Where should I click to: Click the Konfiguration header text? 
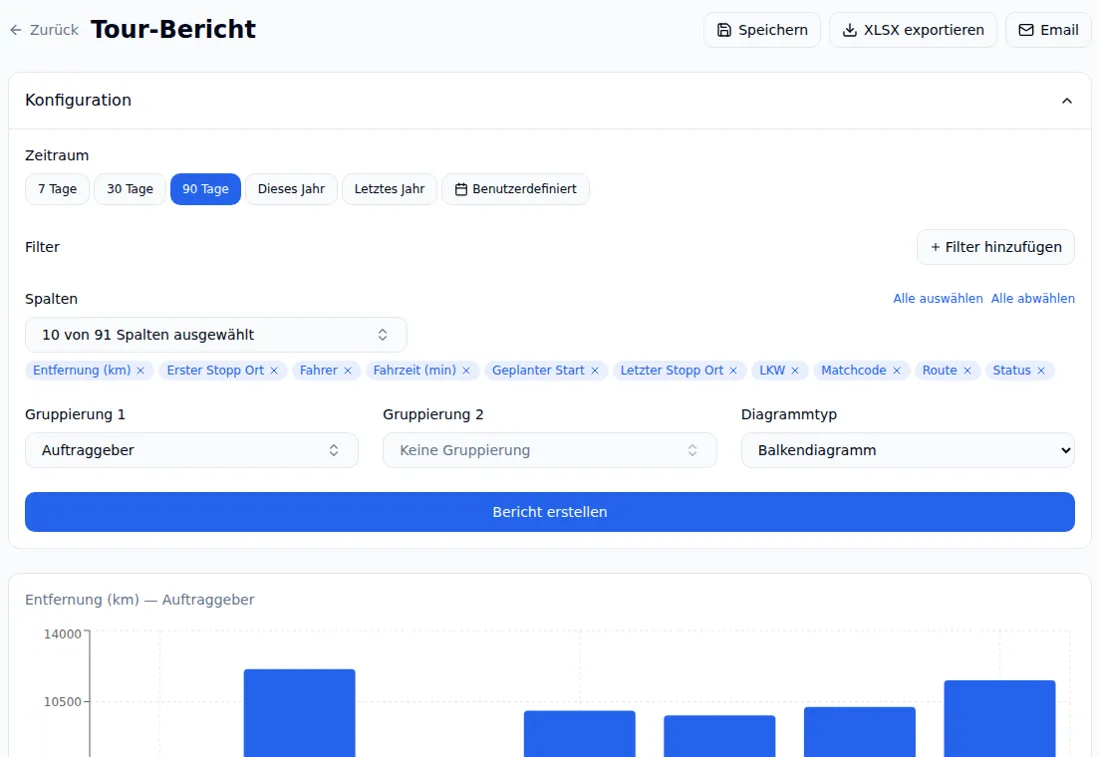[78, 100]
